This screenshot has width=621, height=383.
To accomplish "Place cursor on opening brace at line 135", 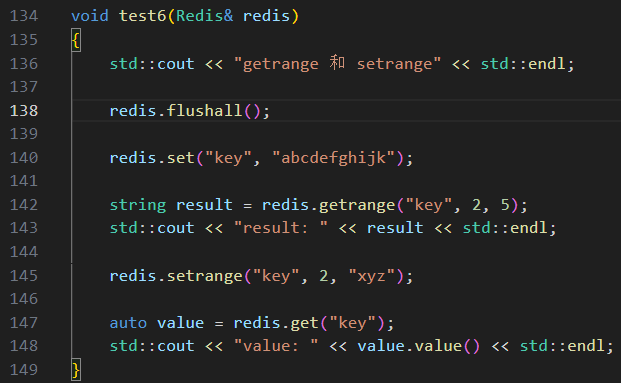I will [76, 40].
